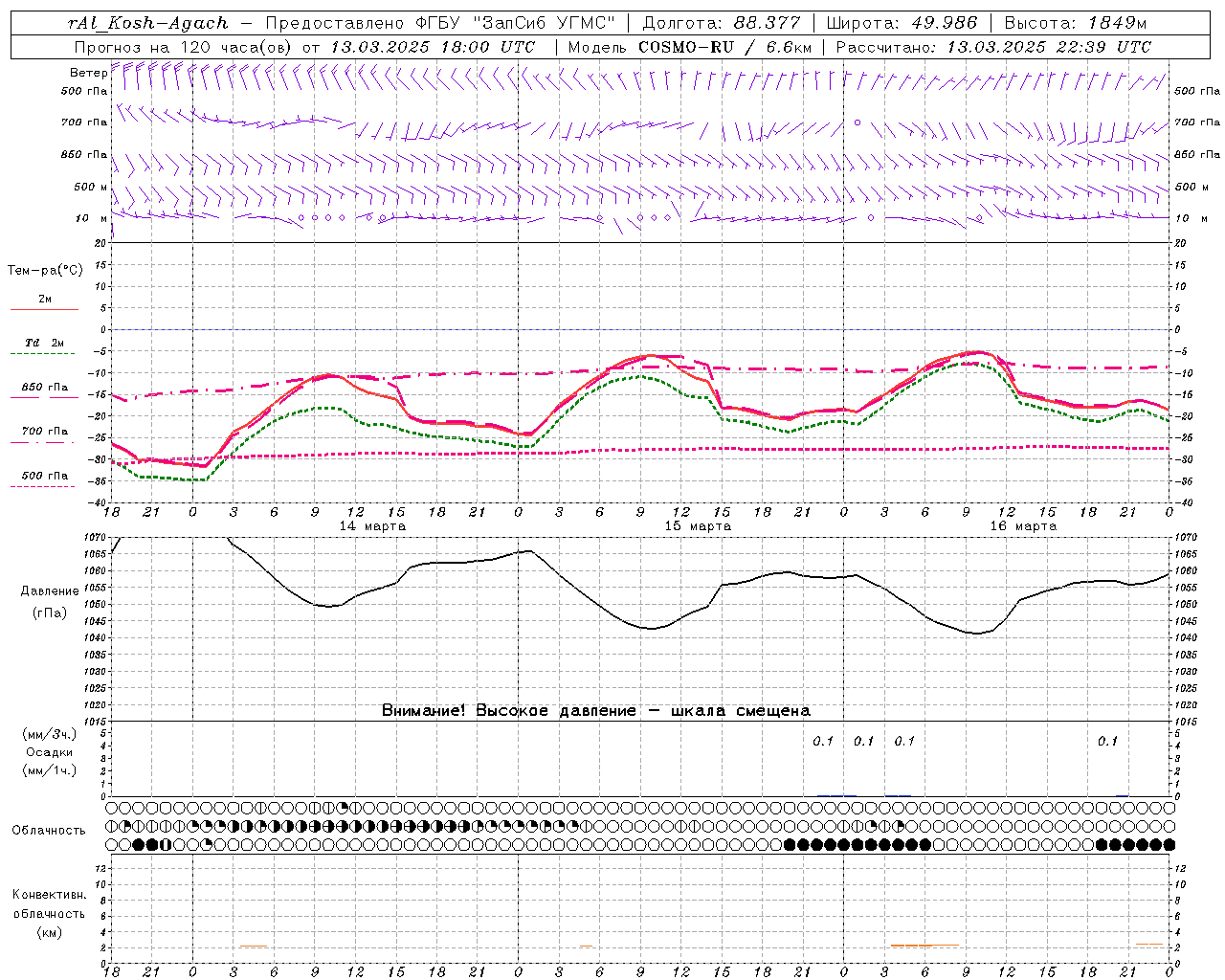Click the (гПа) unit under Давление

pos(50,612)
